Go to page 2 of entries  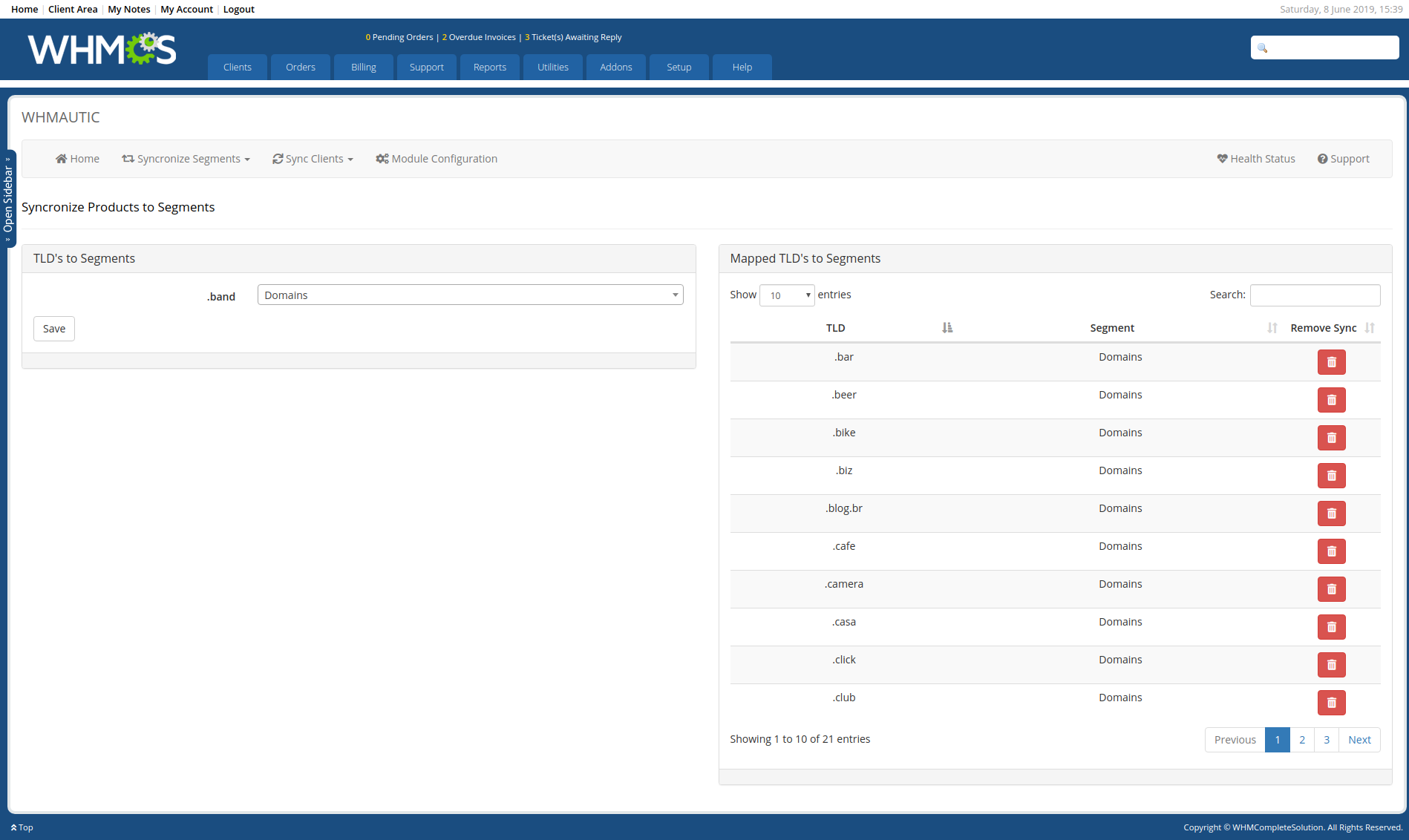(x=1302, y=740)
